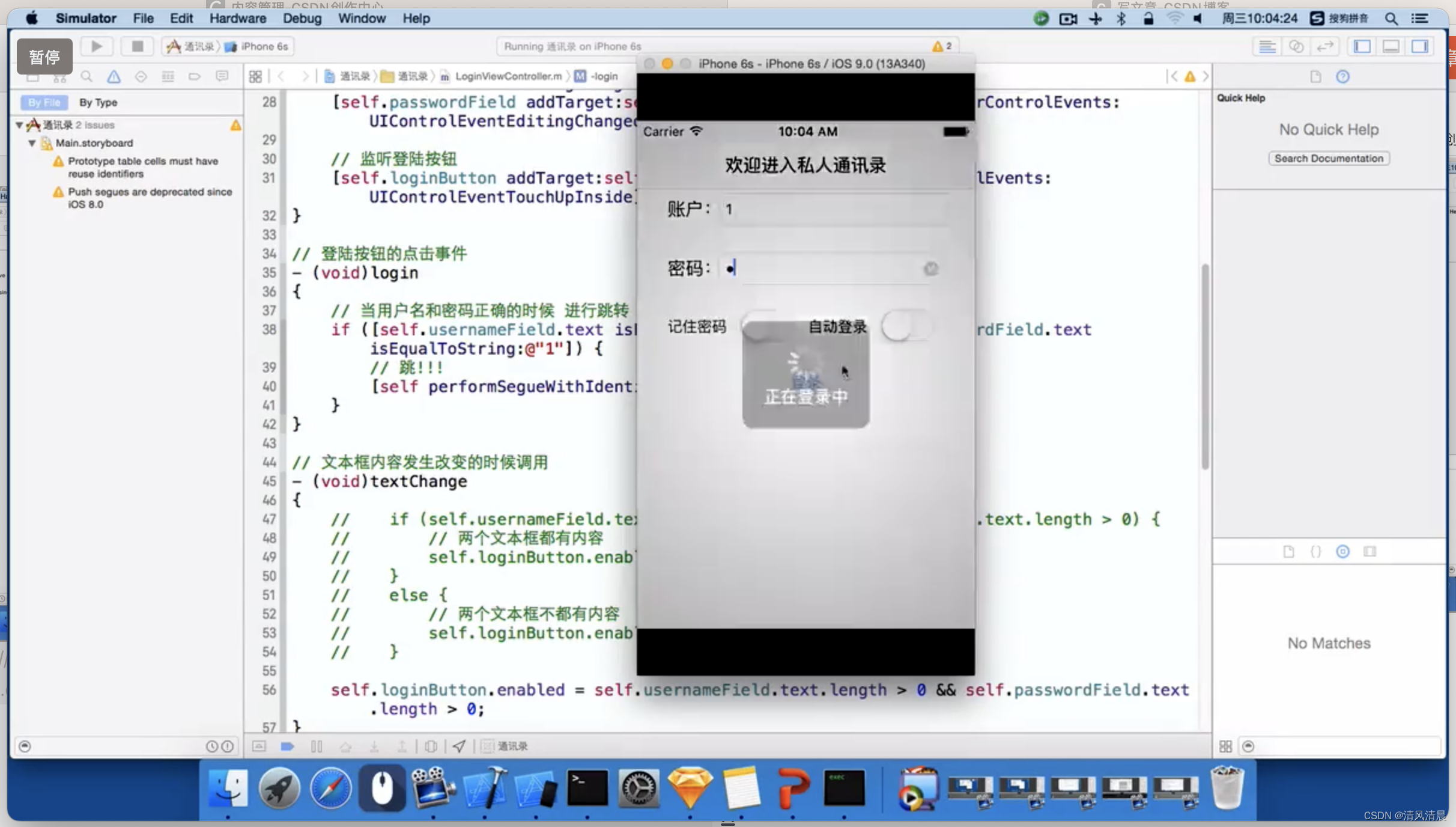
Task: Select the Prototype table cells warning
Action: click(x=143, y=168)
